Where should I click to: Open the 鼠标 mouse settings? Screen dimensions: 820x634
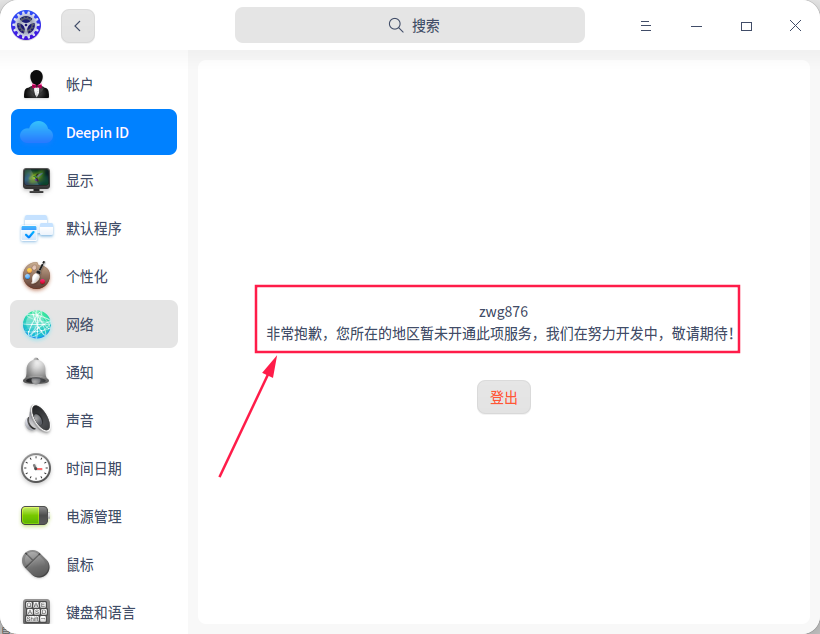click(94, 564)
